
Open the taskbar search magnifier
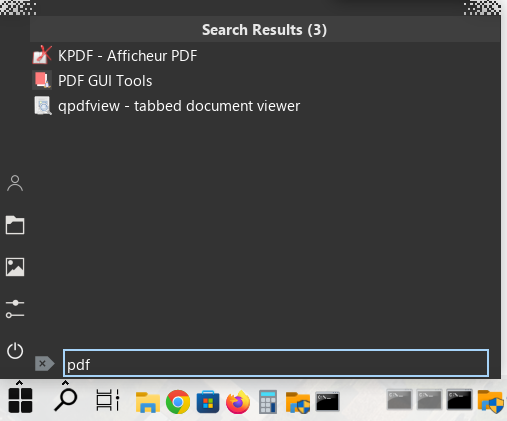point(66,400)
